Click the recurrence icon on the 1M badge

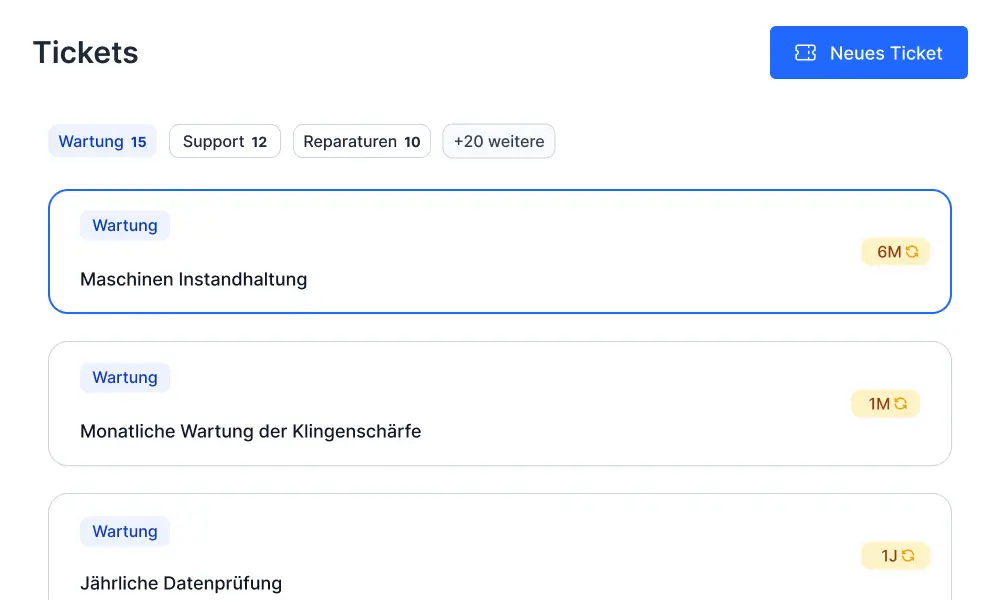coord(901,404)
